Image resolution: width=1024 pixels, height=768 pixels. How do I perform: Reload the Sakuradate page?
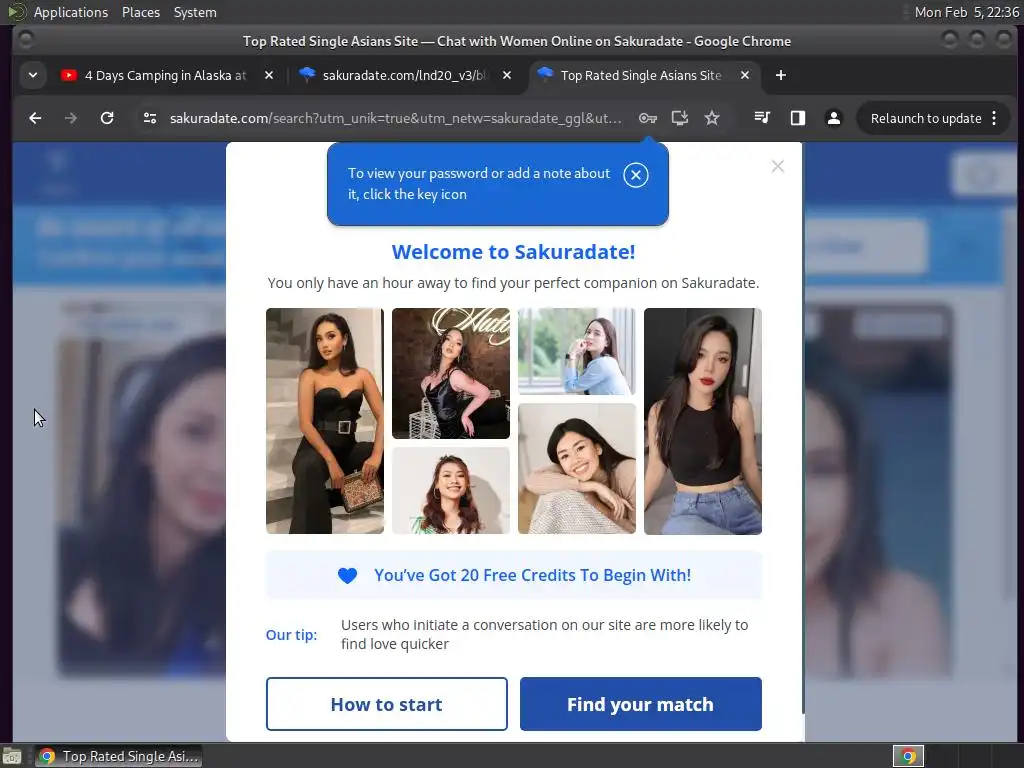[107, 118]
